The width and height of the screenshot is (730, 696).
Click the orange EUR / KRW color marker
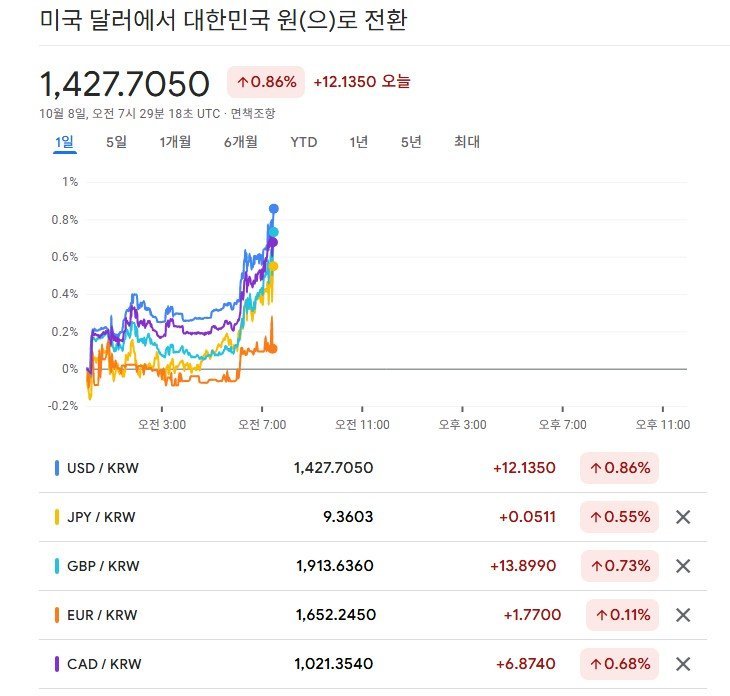click(57, 615)
